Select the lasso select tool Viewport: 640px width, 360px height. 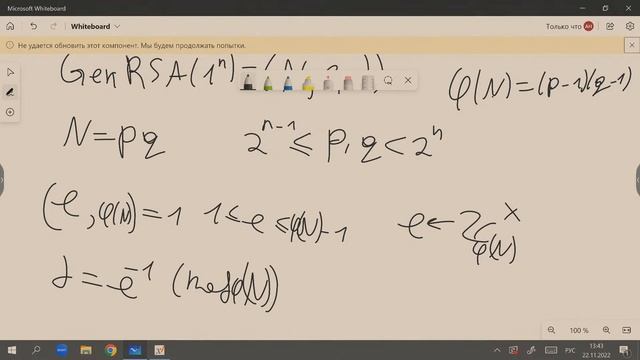click(x=388, y=80)
